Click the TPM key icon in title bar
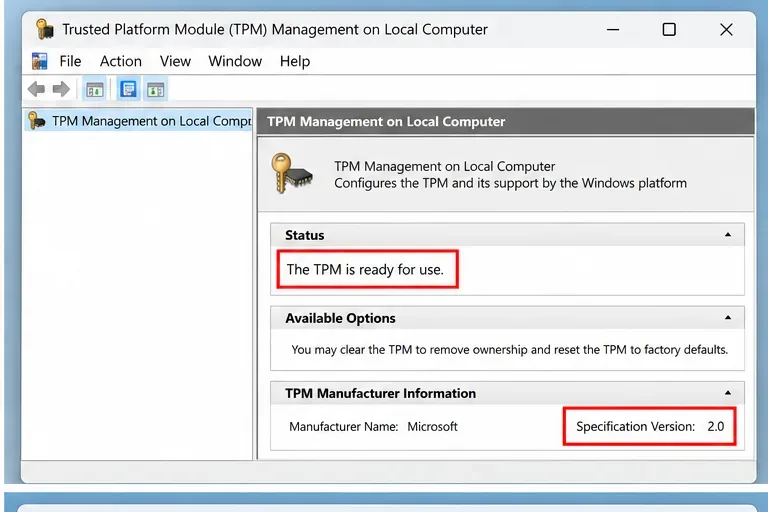The image size is (768, 512). pos(45,29)
